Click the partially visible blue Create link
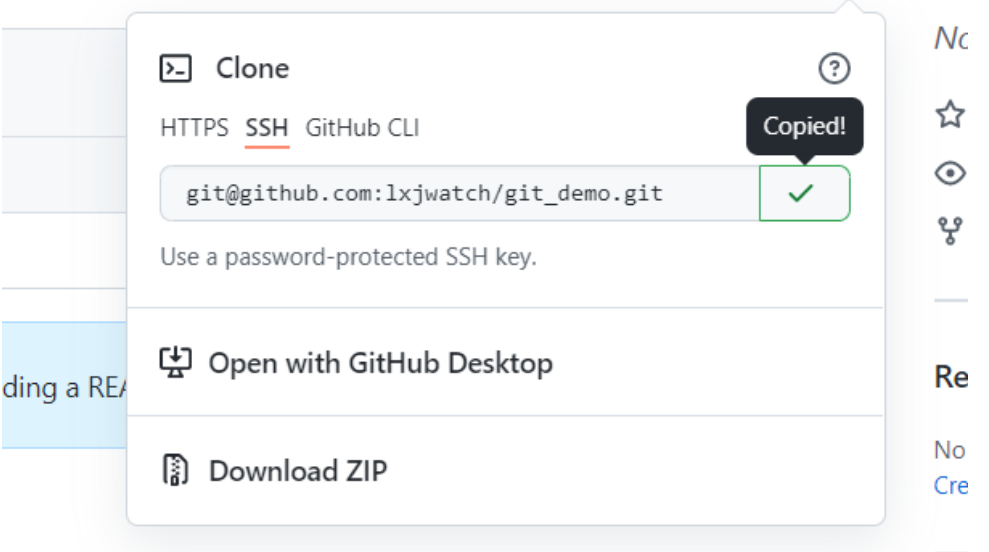This screenshot has height=552, width=989. (950, 485)
